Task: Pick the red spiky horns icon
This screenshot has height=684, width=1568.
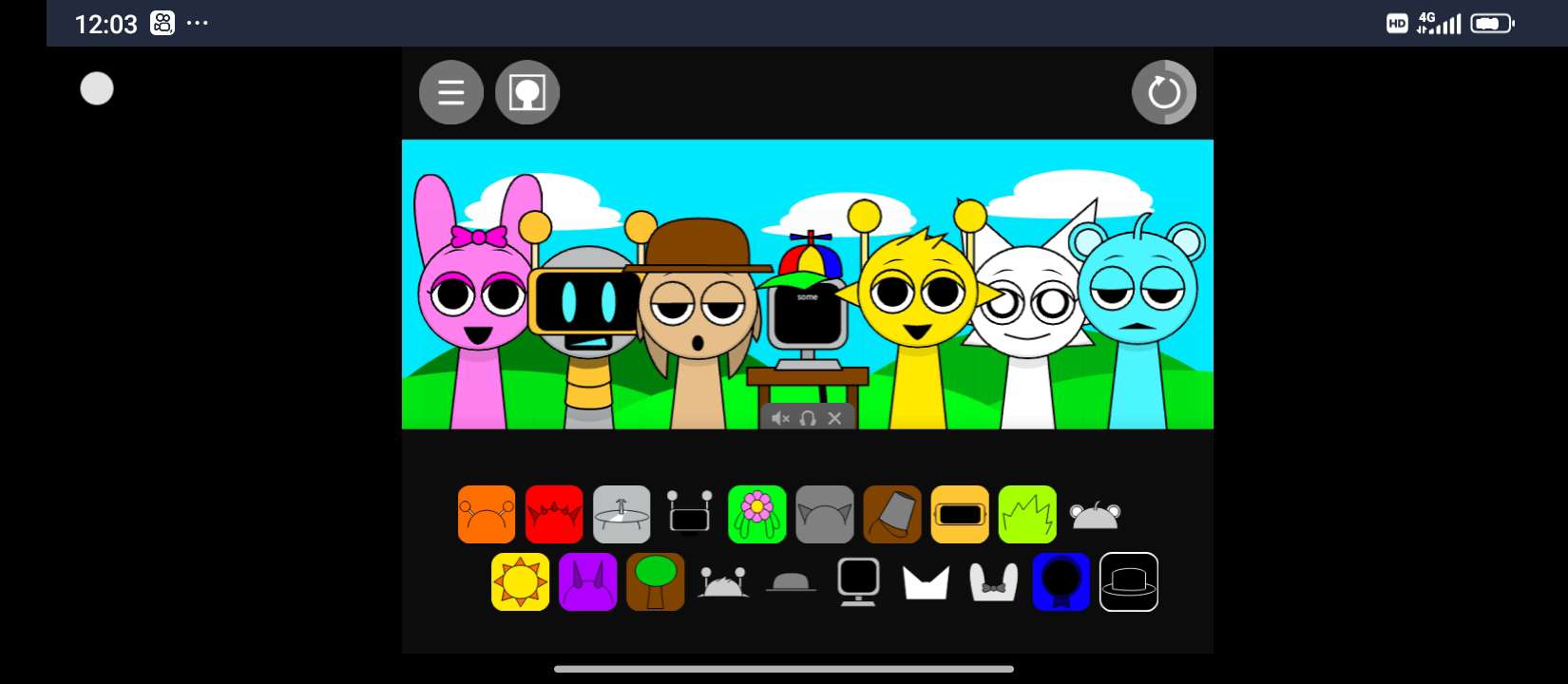Action: pos(554,514)
